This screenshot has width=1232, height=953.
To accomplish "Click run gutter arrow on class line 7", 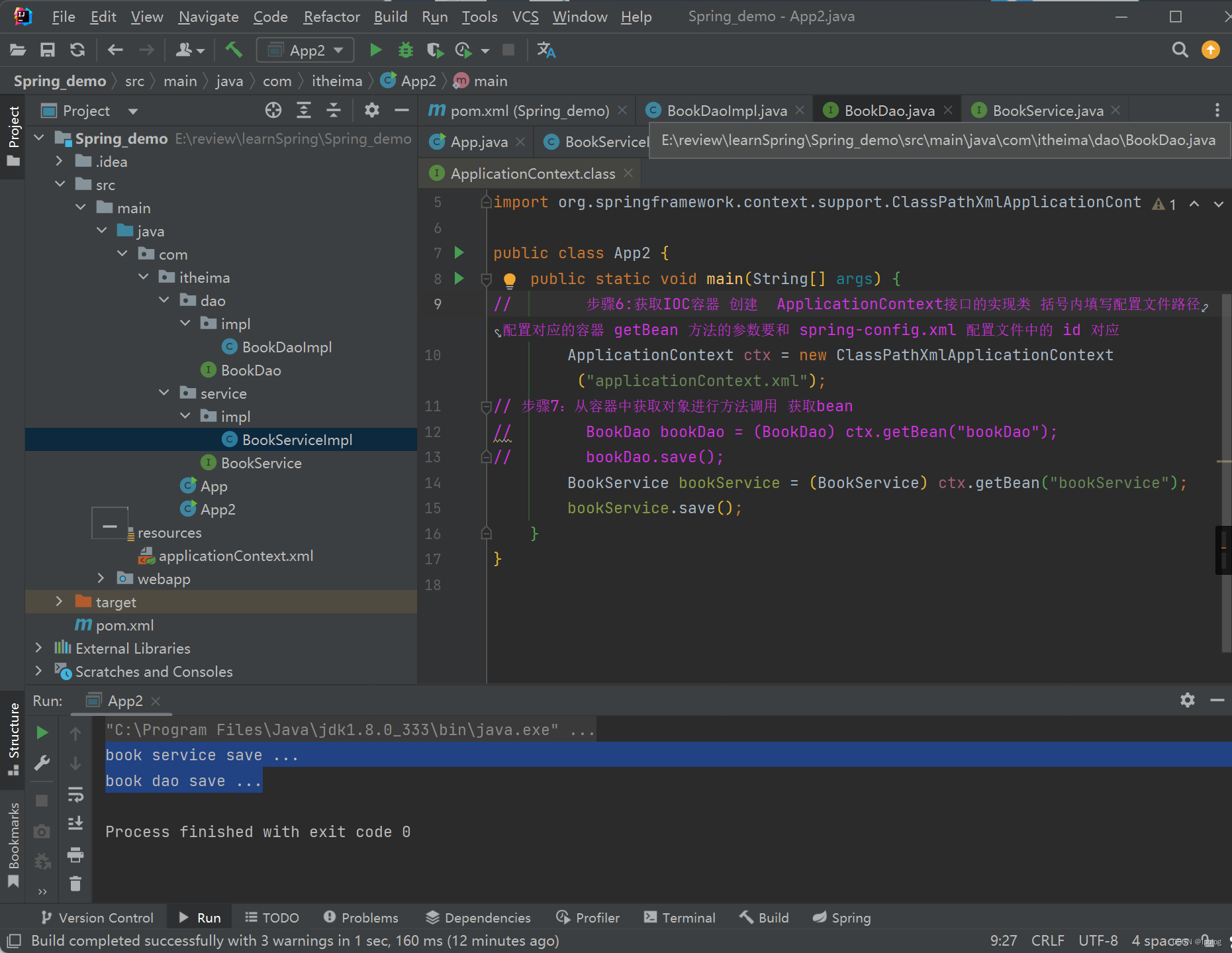I will tap(459, 252).
